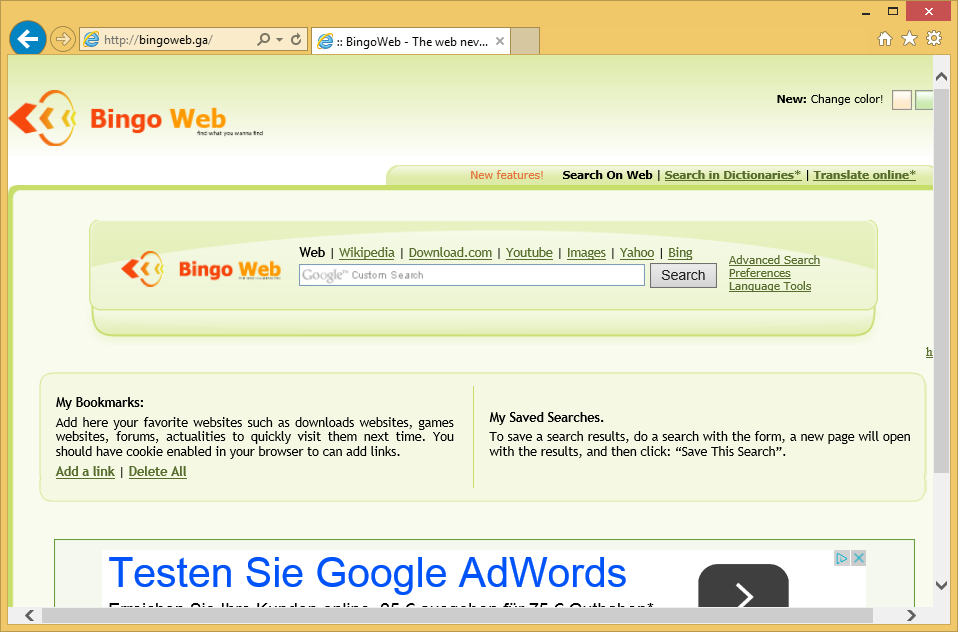Viewport: 958px width, 632px height.
Task: Click the vertical scrollbar thumb
Action: pyautogui.click(x=941, y=281)
